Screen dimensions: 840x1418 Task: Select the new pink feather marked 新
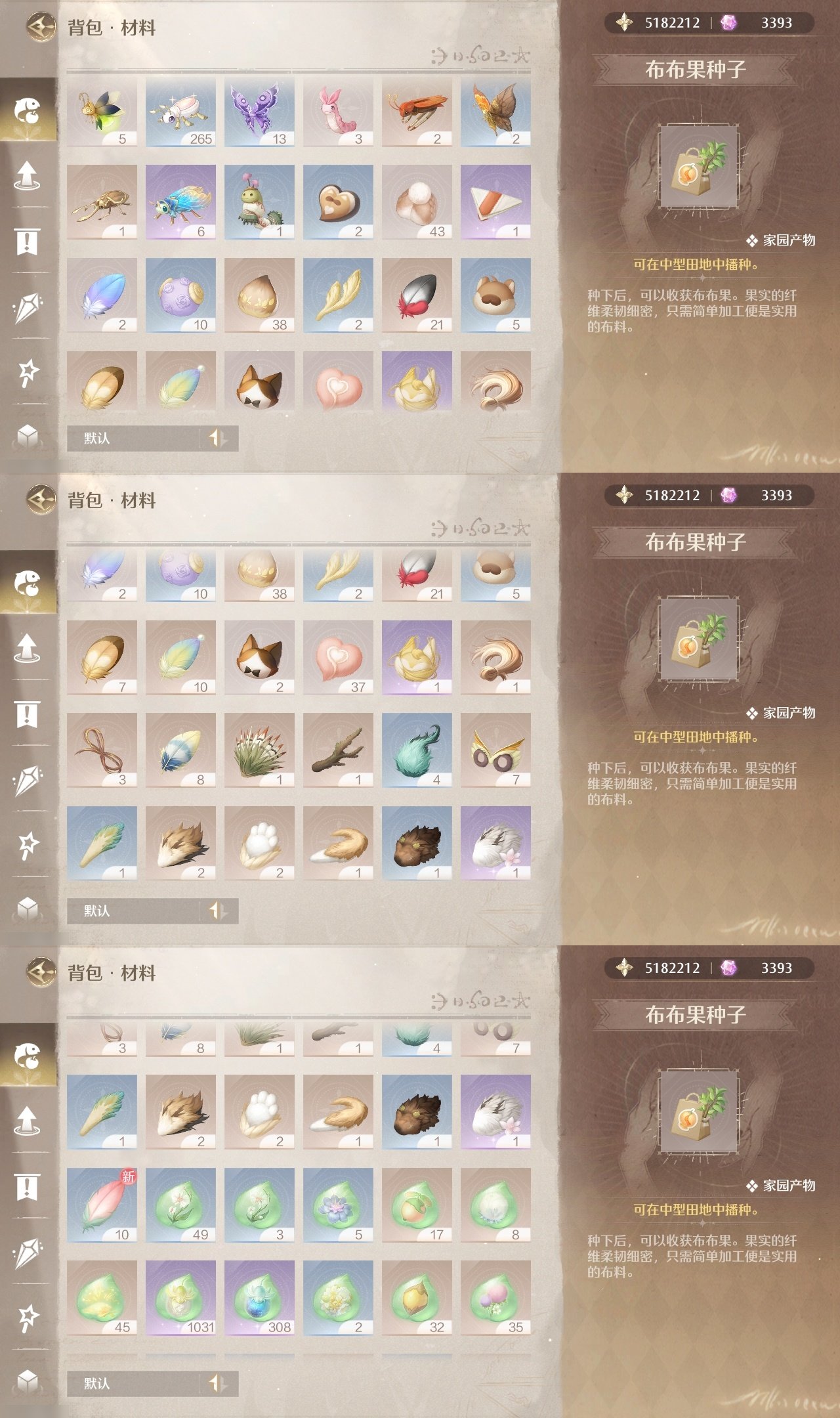pyautogui.click(x=102, y=1205)
